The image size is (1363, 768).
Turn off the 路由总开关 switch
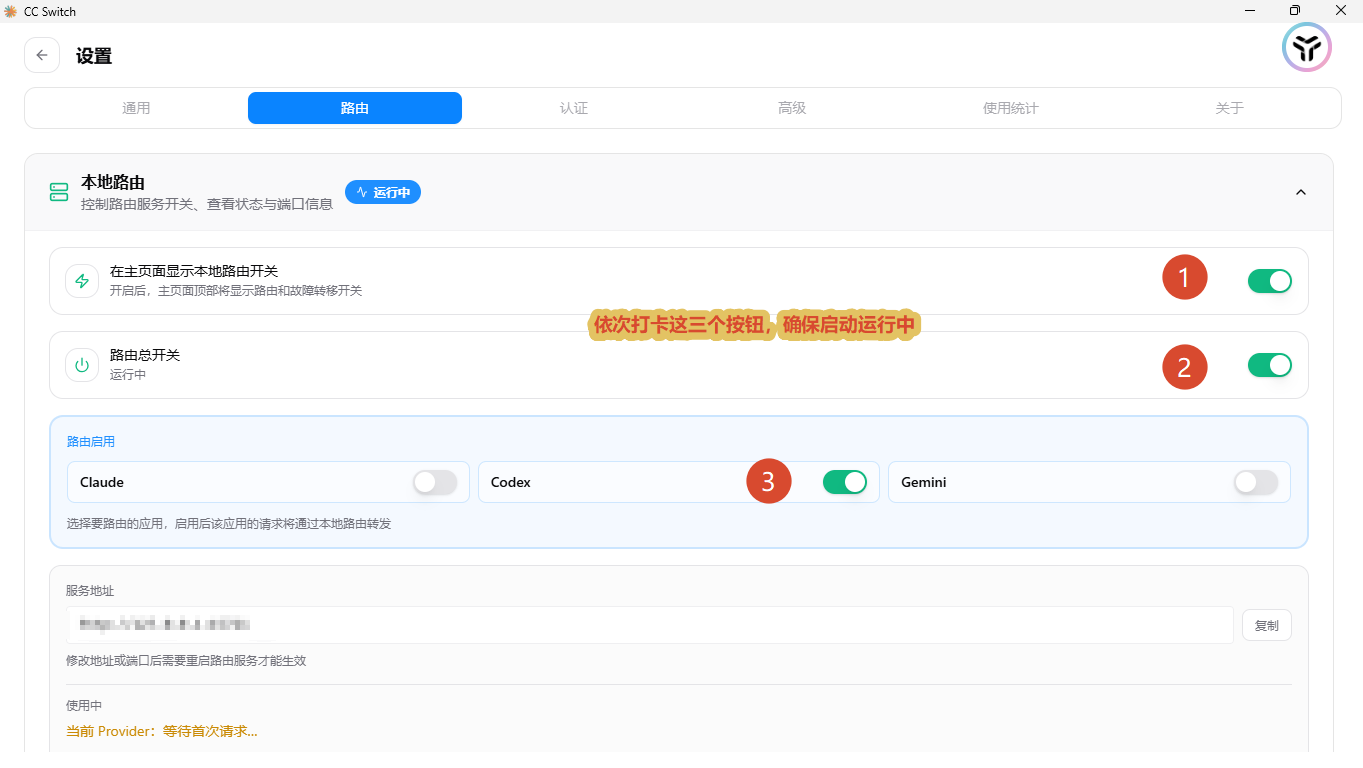pos(1270,365)
